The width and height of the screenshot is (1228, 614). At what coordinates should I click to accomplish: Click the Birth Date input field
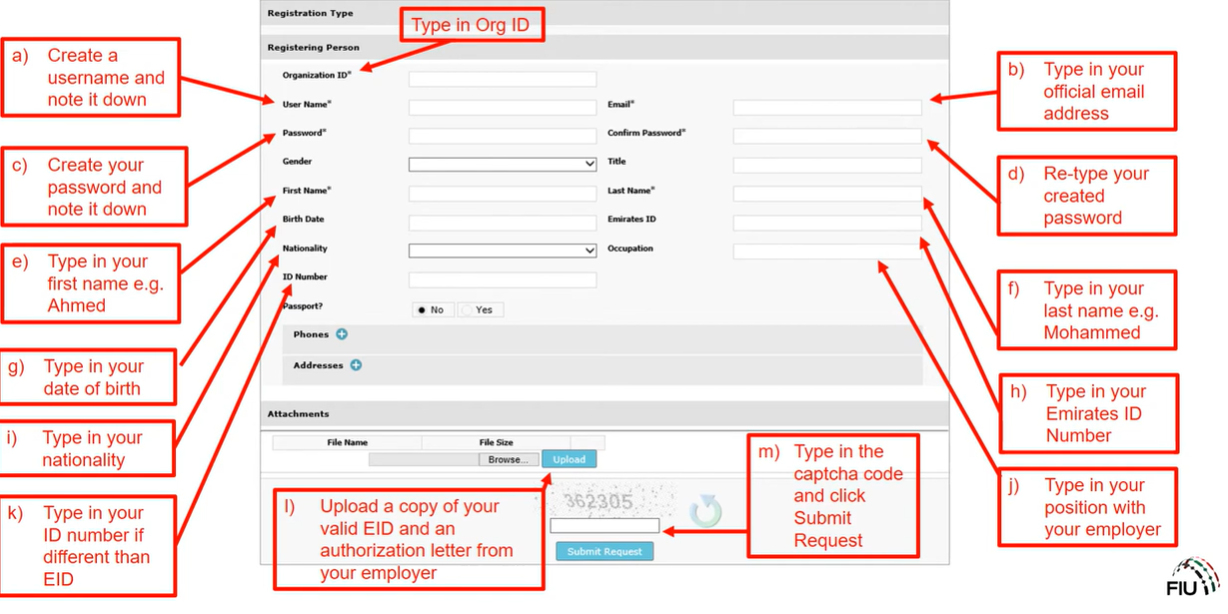[502, 223]
